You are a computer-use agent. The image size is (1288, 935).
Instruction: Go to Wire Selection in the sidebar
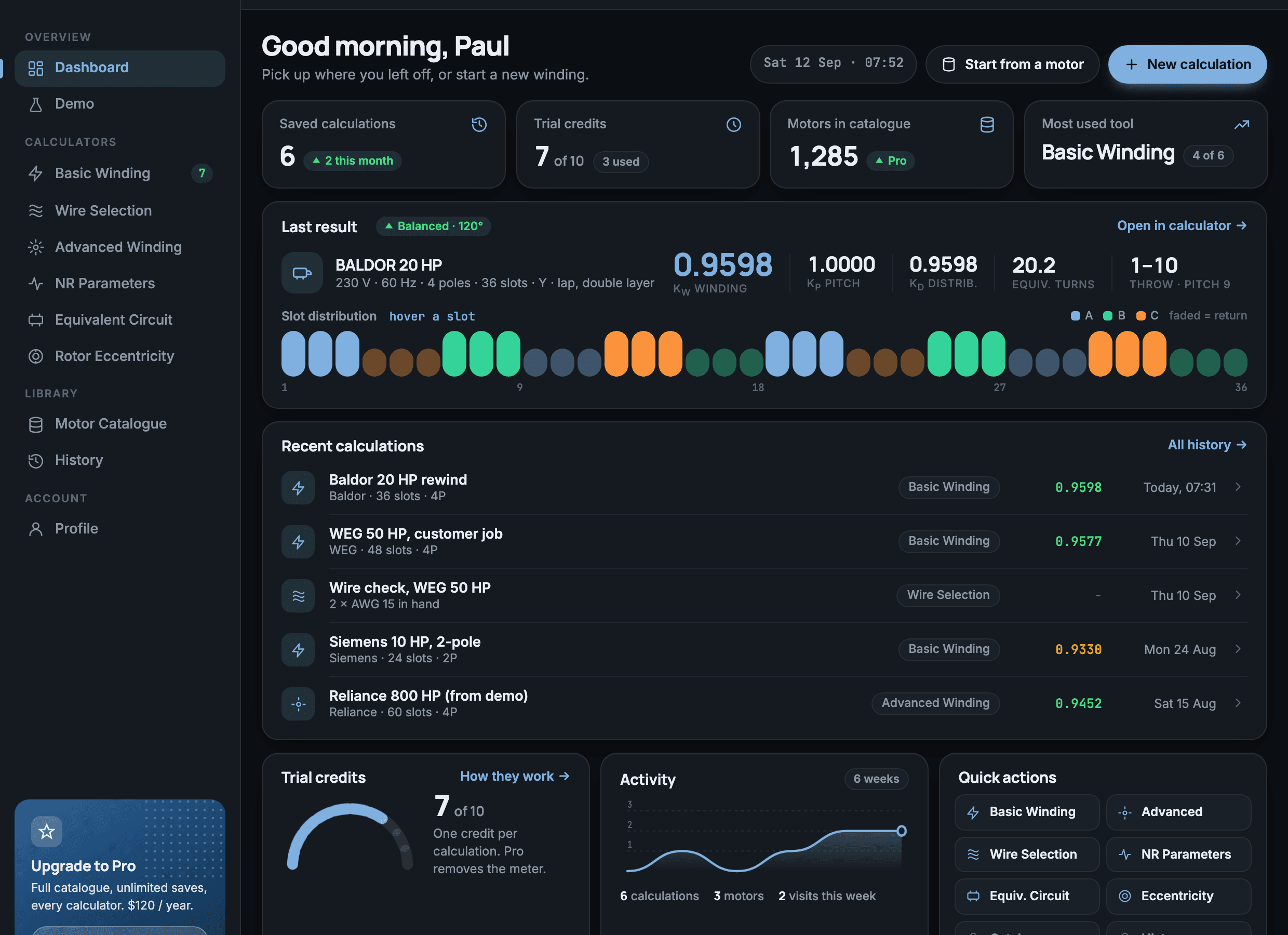click(120, 211)
